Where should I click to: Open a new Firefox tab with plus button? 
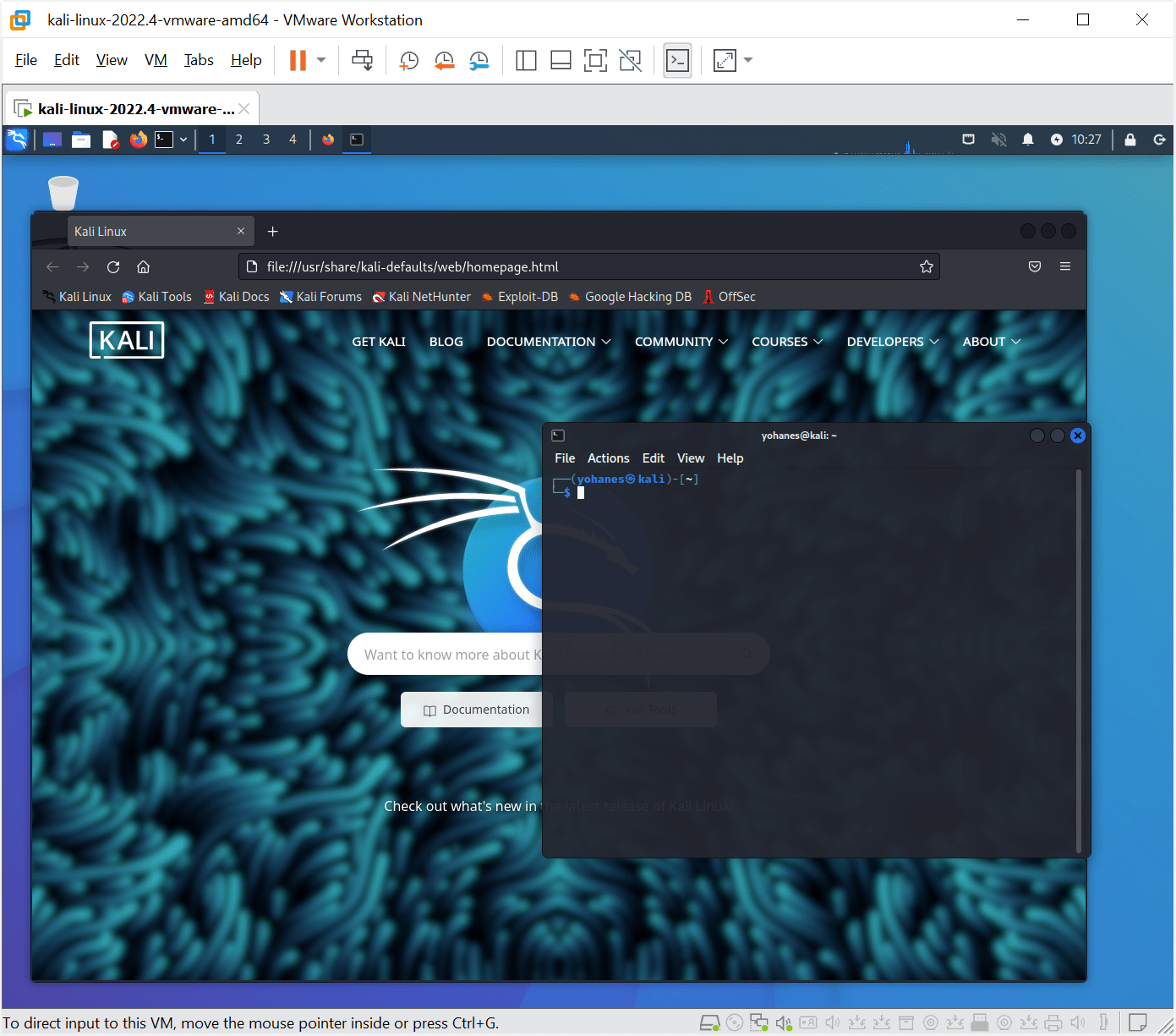click(272, 231)
